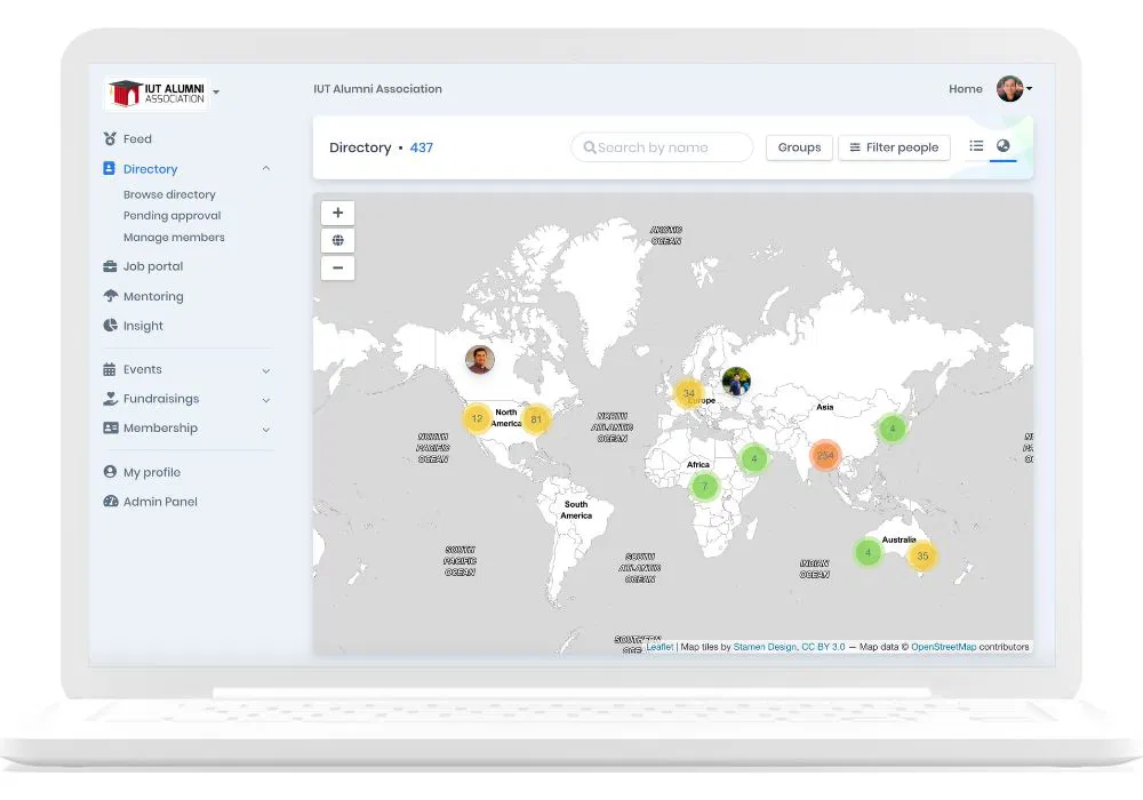Click the Admin Panel gauge icon
Image resolution: width=1143 pixels, height=800 pixels.
(110, 501)
